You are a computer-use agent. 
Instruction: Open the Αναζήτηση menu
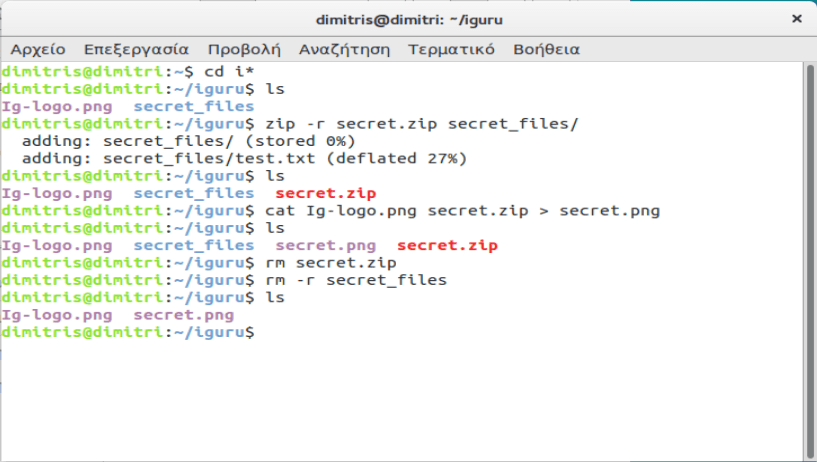tap(344, 49)
